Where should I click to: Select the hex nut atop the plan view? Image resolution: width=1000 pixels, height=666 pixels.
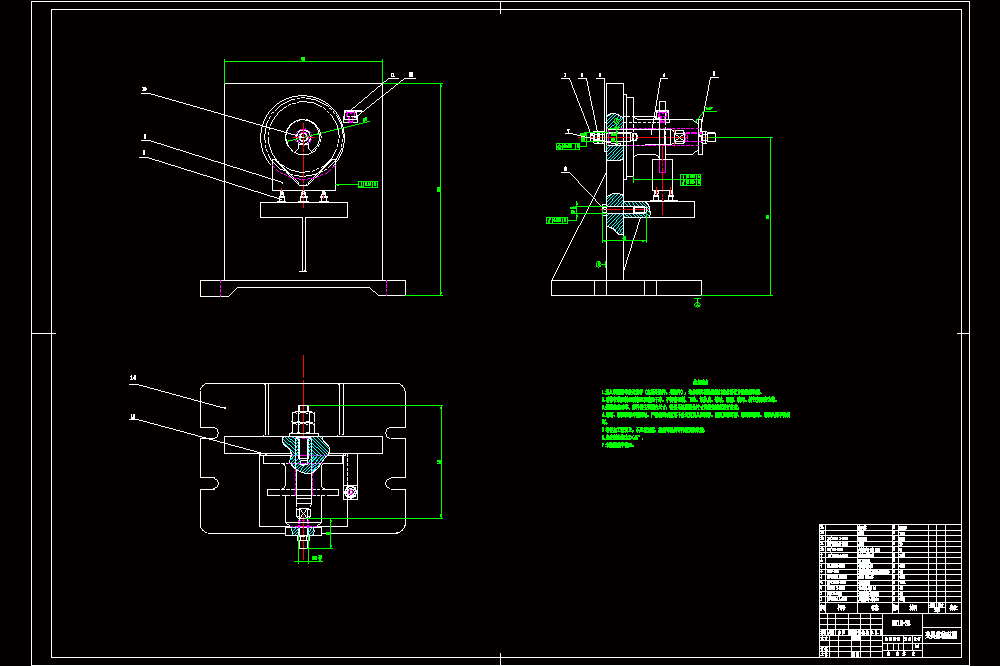(x=304, y=420)
